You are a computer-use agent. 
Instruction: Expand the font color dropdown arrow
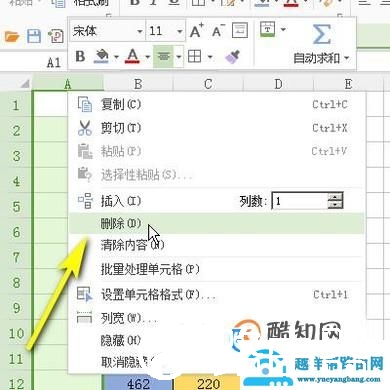tap(147, 57)
